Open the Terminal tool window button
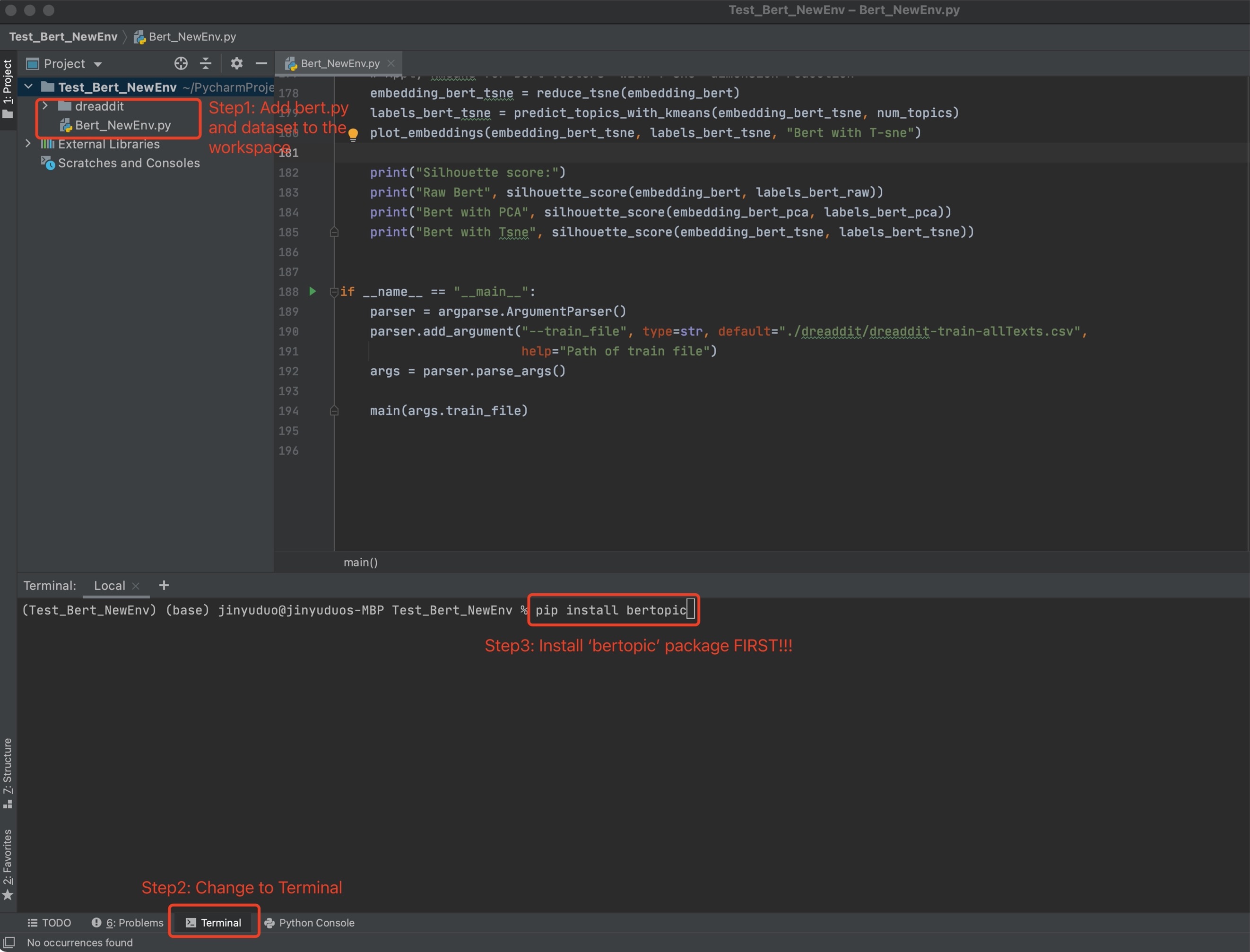 pyautogui.click(x=214, y=923)
